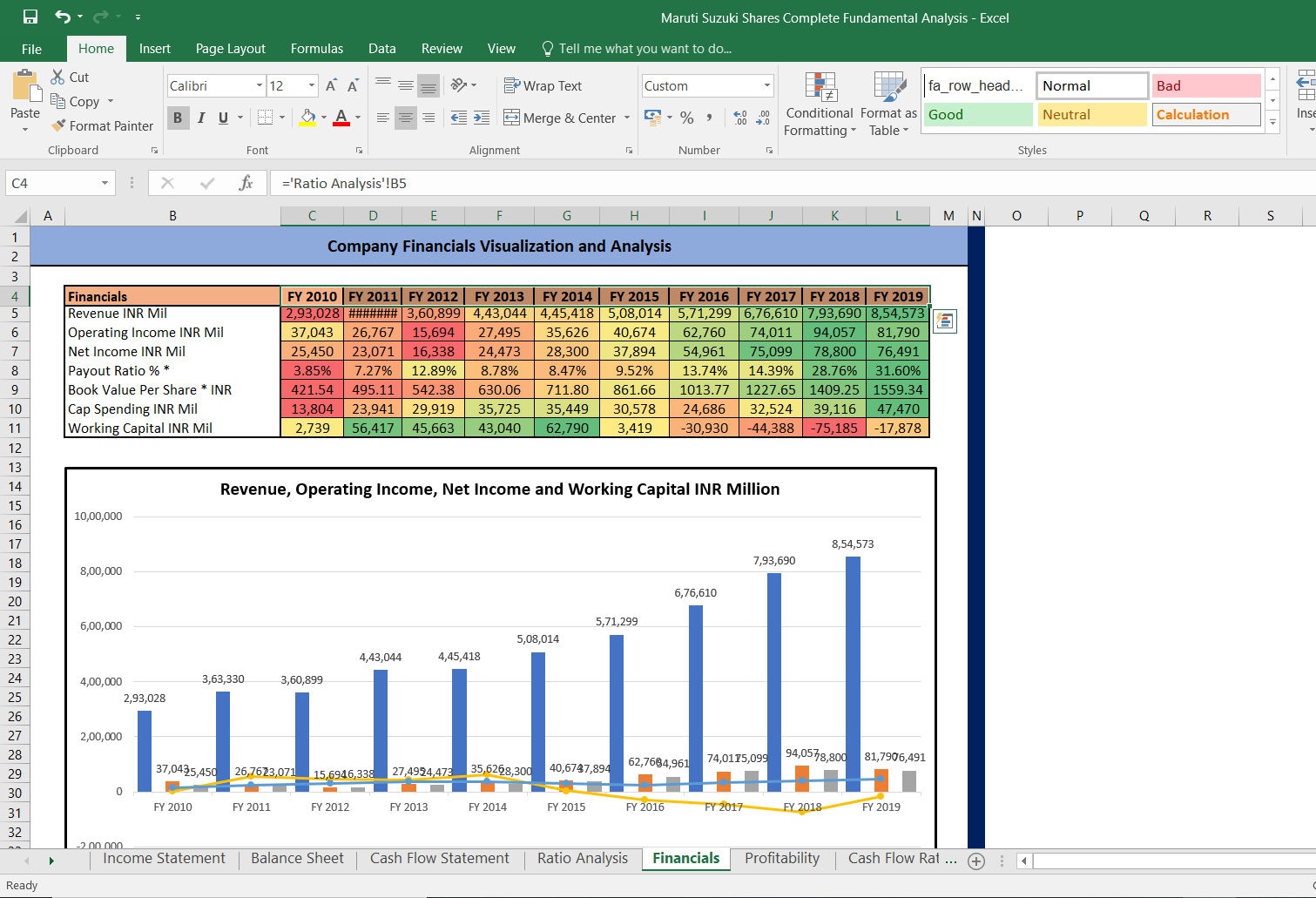Viewport: 1316px width, 898px height.
Task: Toggle Italic formatting
Action: click(201, 118)
